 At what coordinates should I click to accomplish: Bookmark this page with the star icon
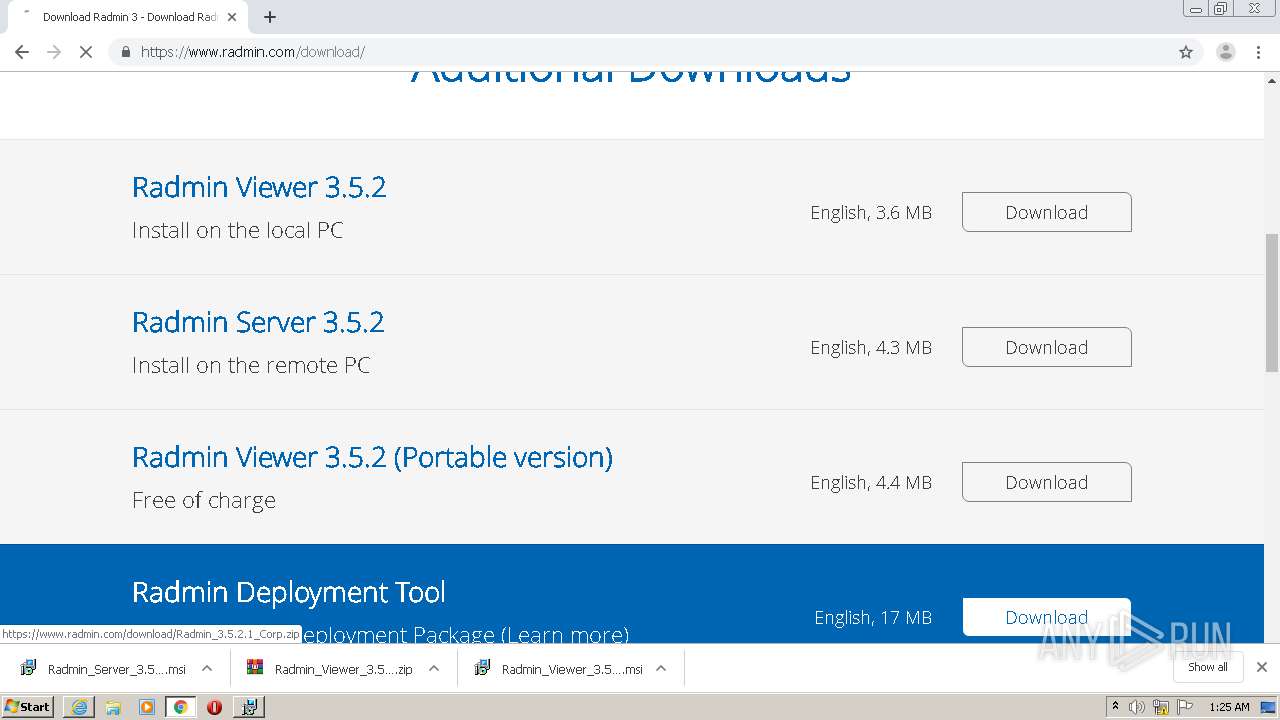coord(1186,52)
